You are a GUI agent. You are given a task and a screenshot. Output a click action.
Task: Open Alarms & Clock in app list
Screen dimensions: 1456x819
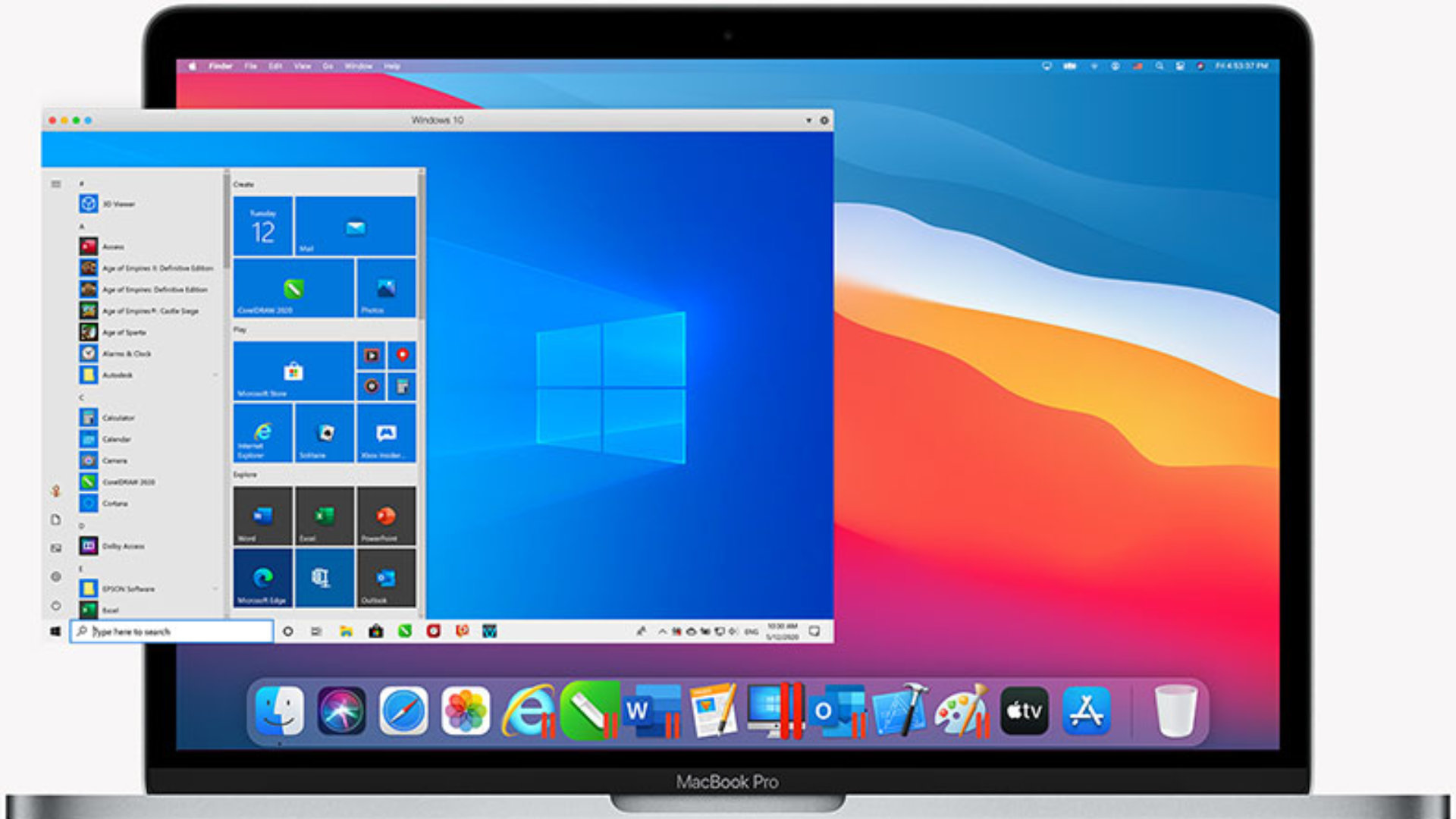point(148,353)
